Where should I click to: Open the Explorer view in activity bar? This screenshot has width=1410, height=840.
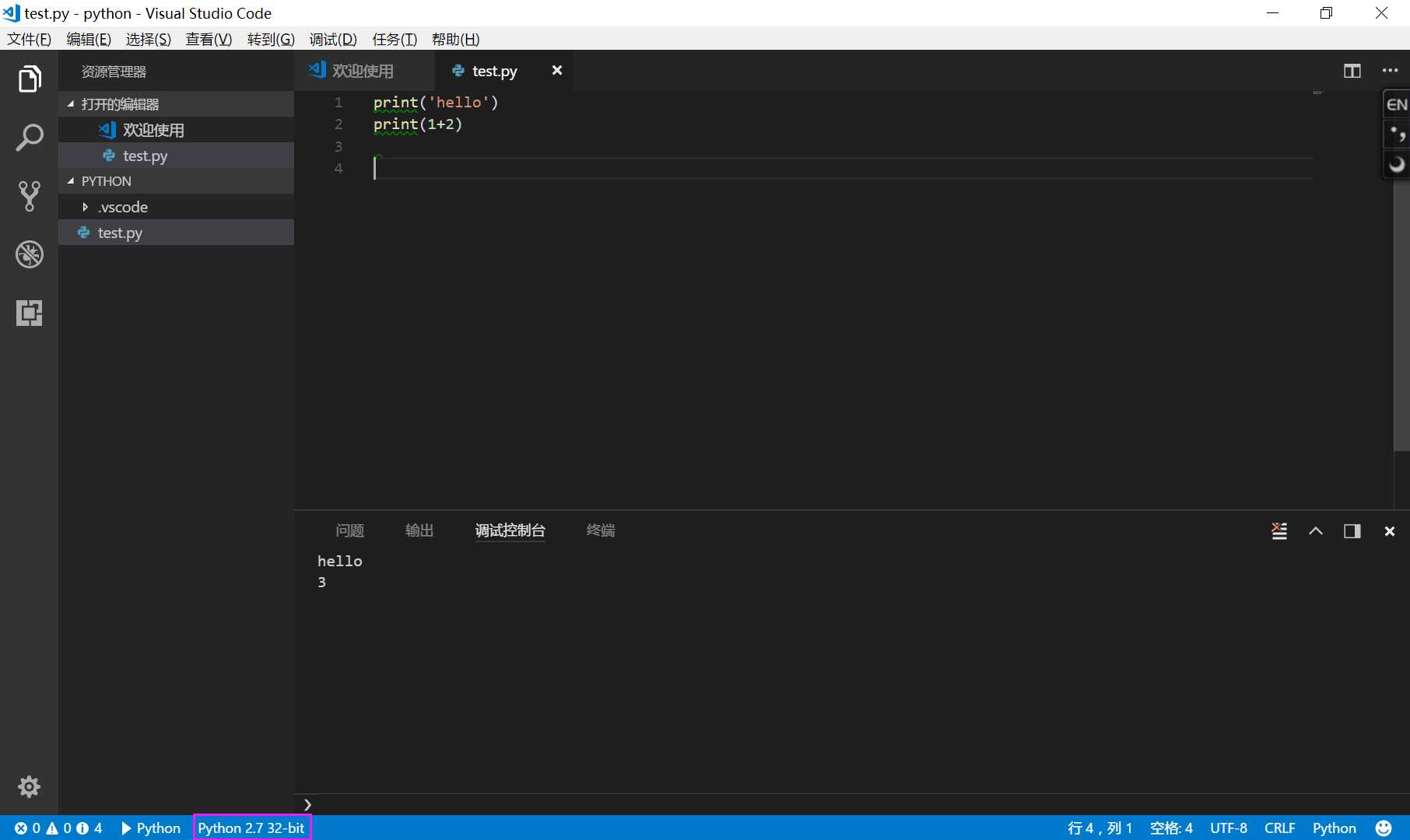(x=29, y=79)
